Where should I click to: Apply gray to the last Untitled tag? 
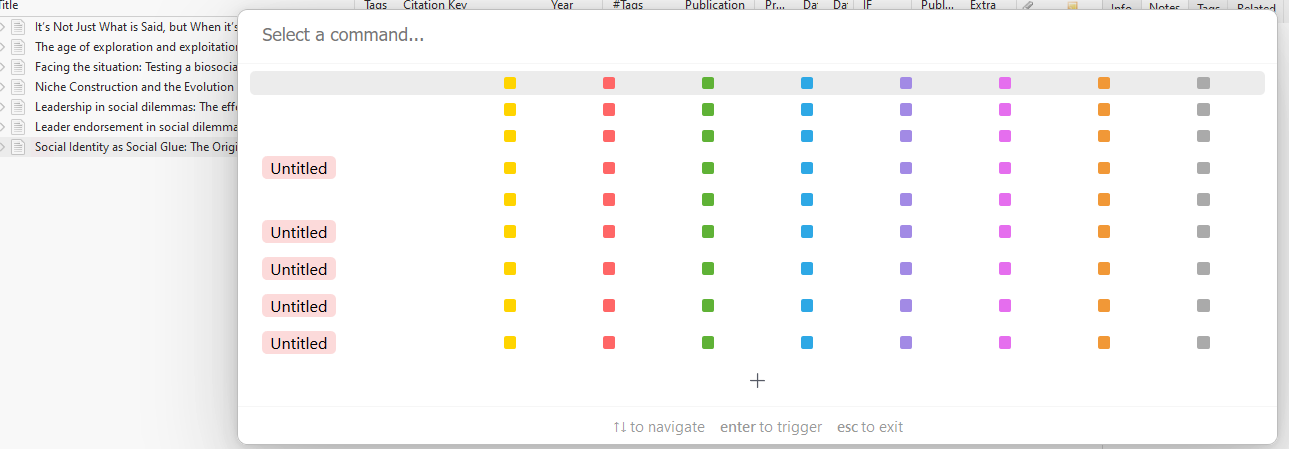1203,343
